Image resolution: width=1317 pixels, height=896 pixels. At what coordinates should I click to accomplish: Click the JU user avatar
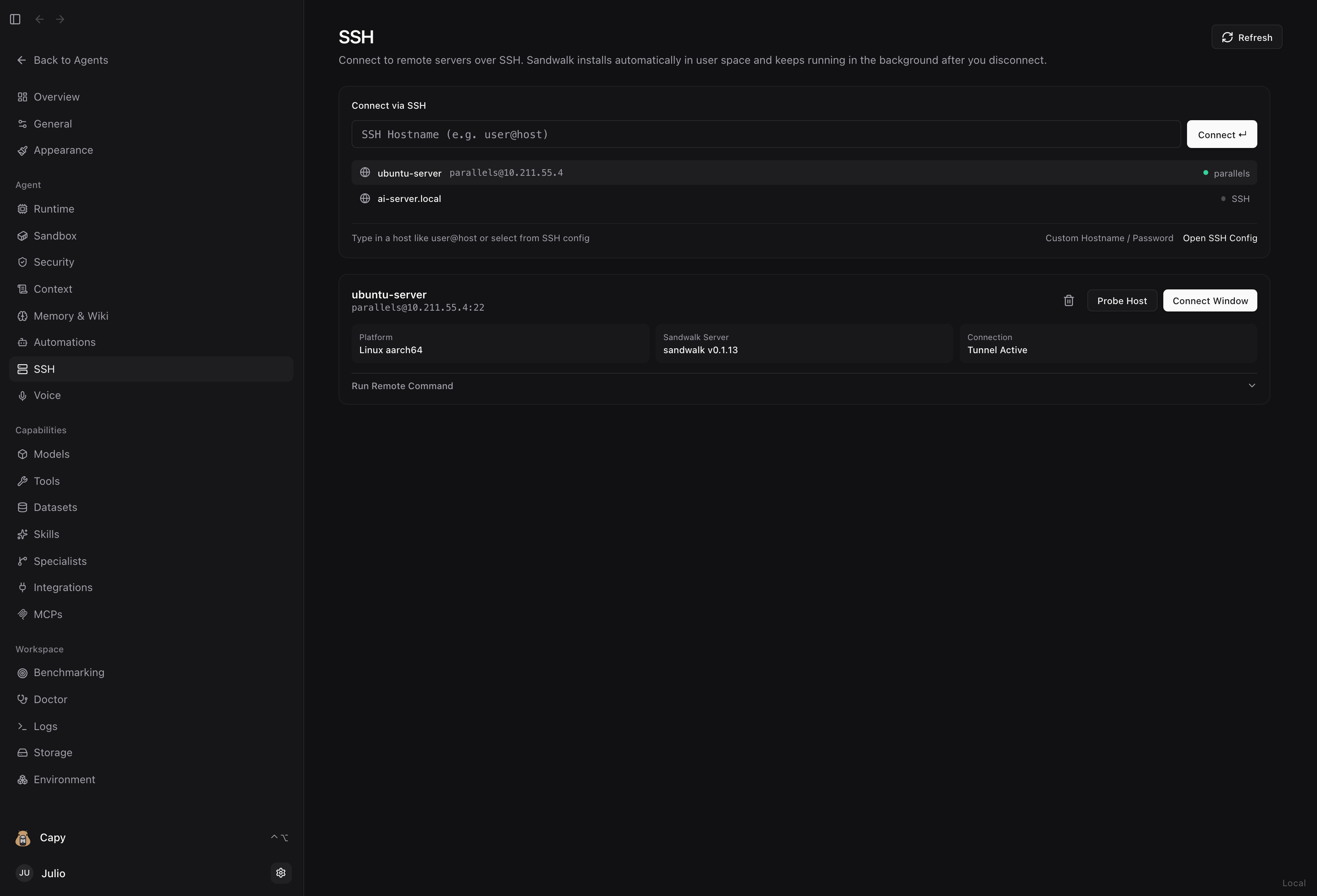coord(25,873)
